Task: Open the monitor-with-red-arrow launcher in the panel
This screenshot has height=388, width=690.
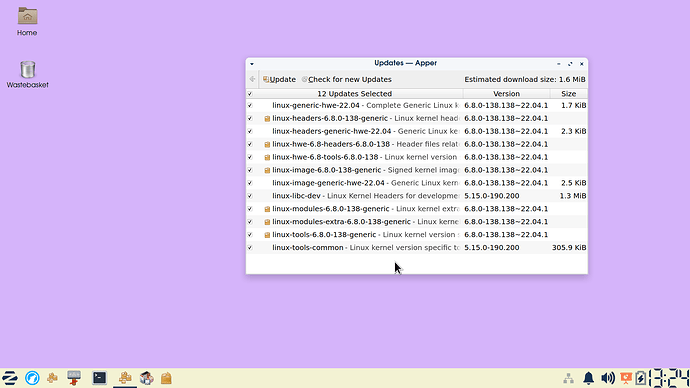Action: pos(74,378)
